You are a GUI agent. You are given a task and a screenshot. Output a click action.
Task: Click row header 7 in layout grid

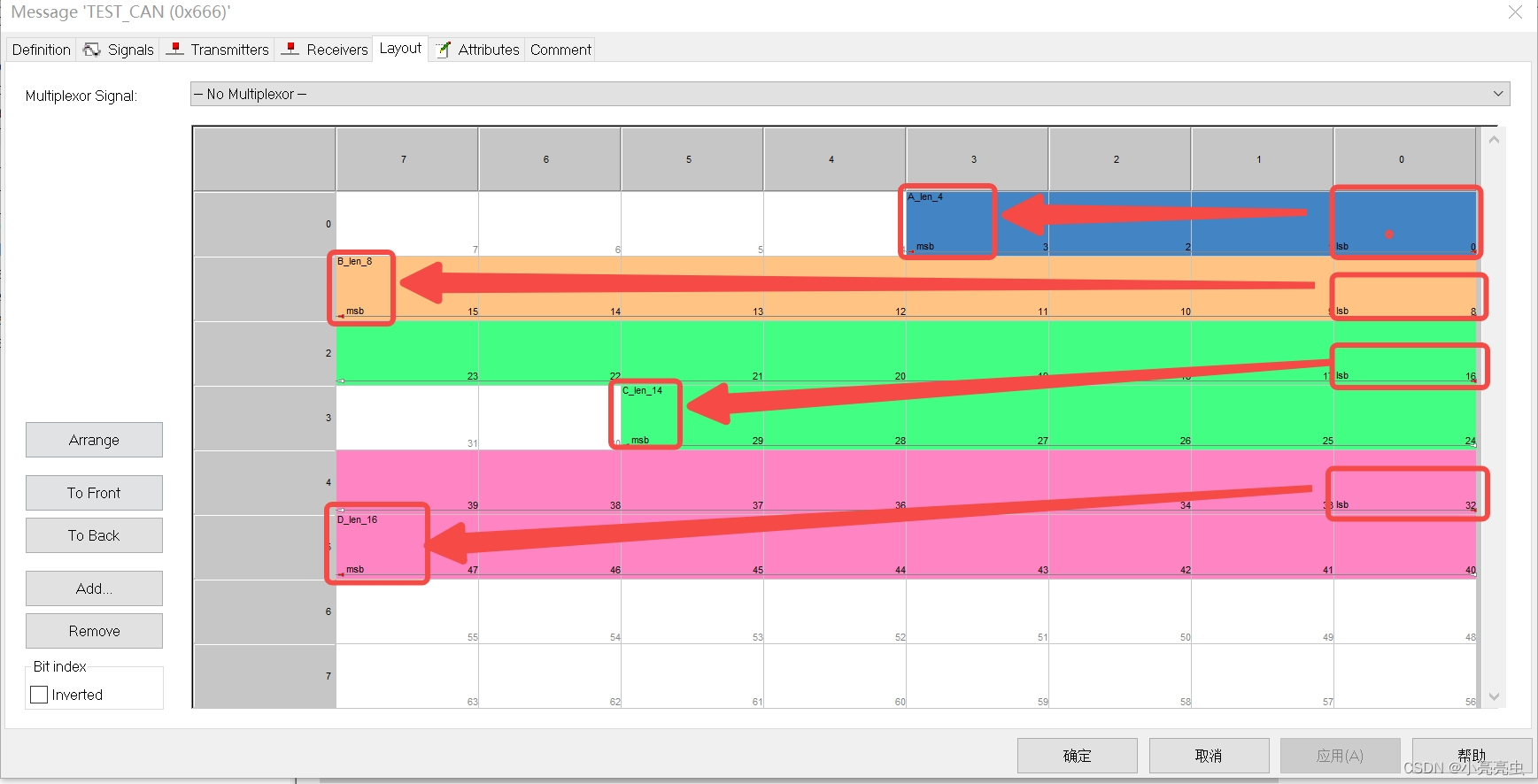(x=265, y=676)
